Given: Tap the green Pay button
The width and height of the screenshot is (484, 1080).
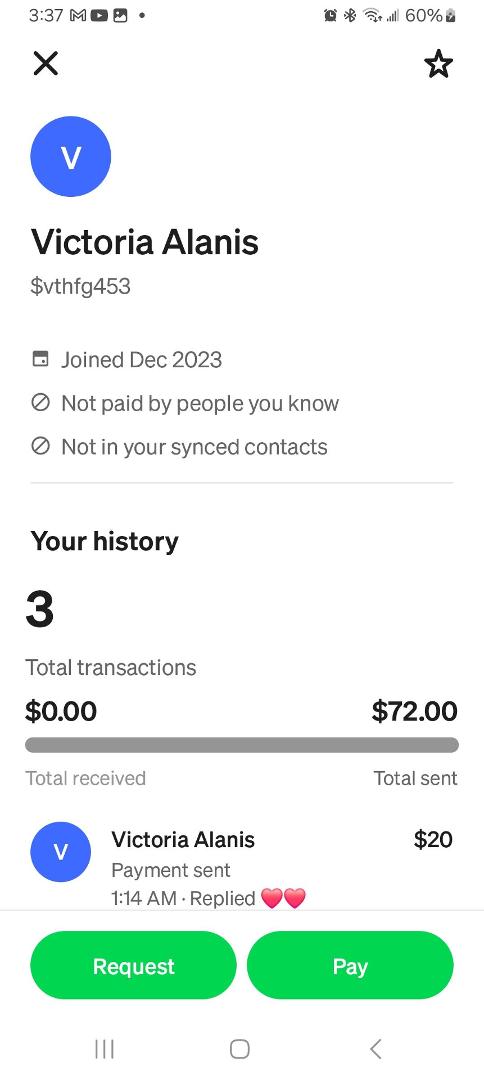Looking at the screenshot, I should [350, 966].
